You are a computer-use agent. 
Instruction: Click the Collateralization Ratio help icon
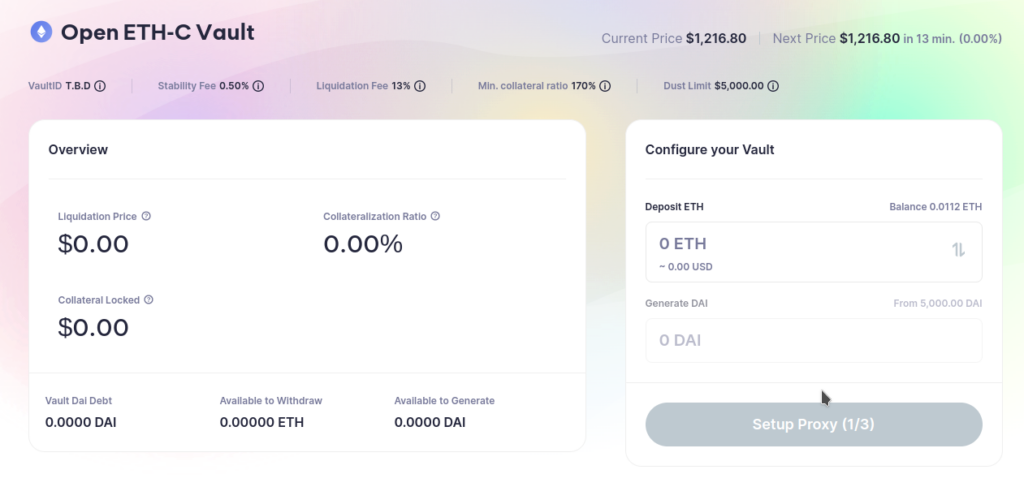[x=435, y=216]
